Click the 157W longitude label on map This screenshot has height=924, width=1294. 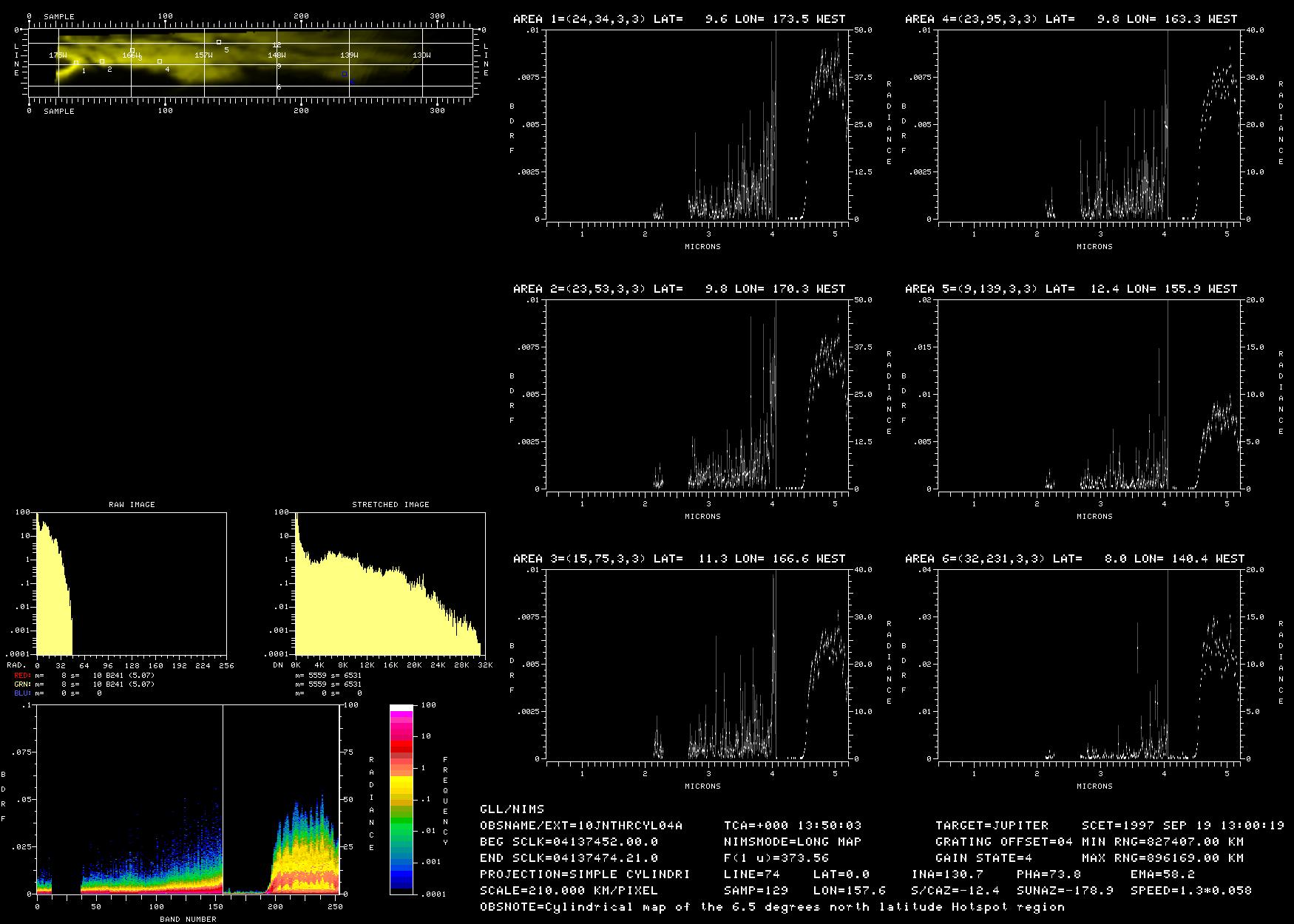pyautogui.click(x=203, y=55)
